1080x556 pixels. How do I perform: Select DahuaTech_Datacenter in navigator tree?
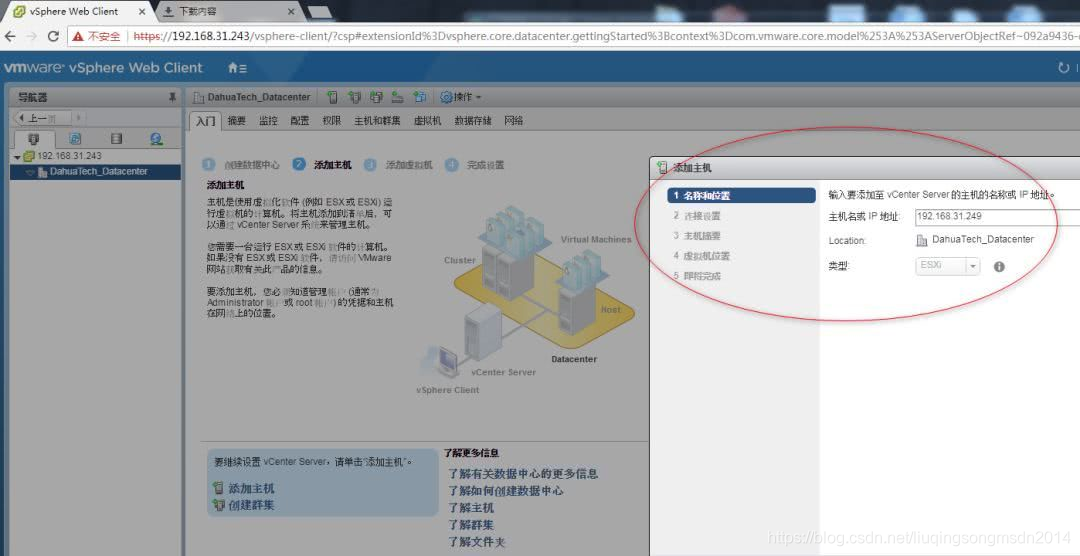95,172
